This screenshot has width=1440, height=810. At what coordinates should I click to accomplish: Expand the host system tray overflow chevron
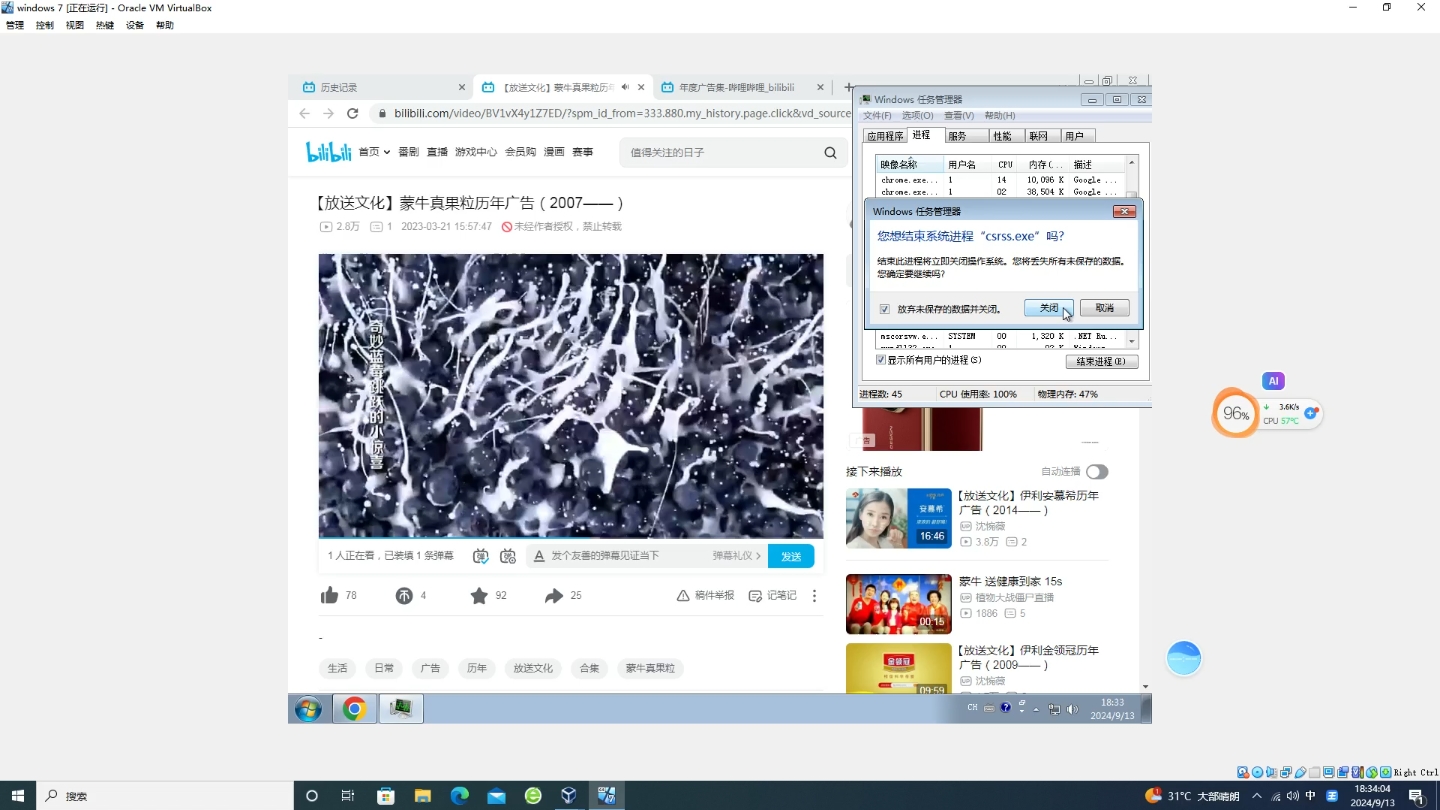click(1257, 796)
